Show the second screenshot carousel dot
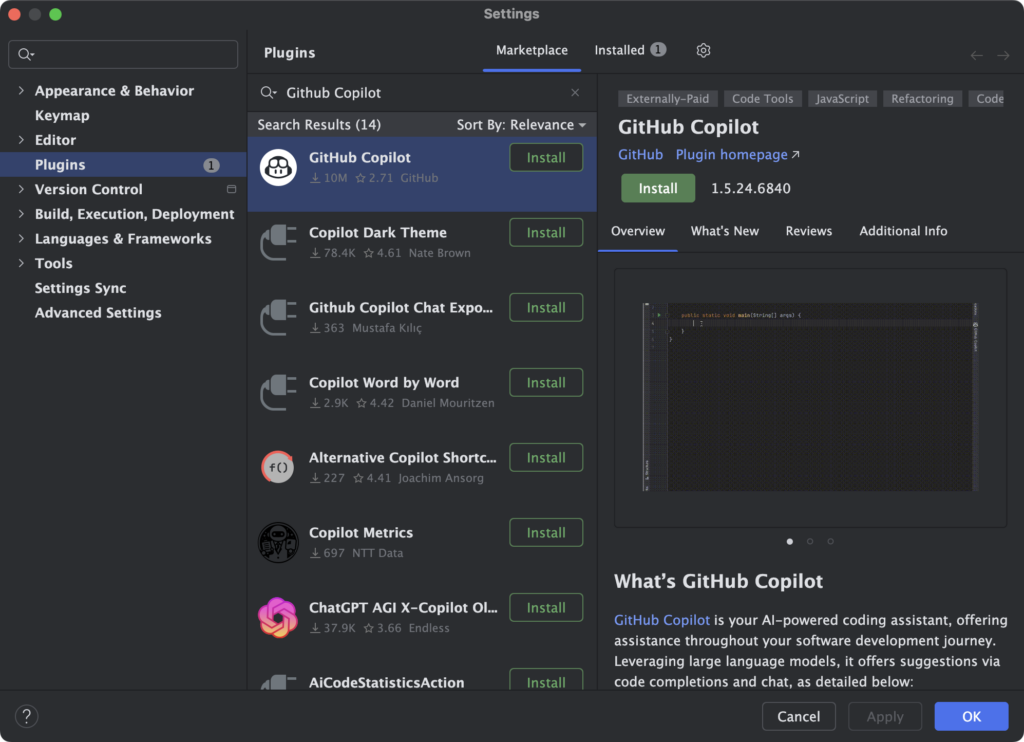The width and height of the screenshot is (1024, 742). point(810,541)
